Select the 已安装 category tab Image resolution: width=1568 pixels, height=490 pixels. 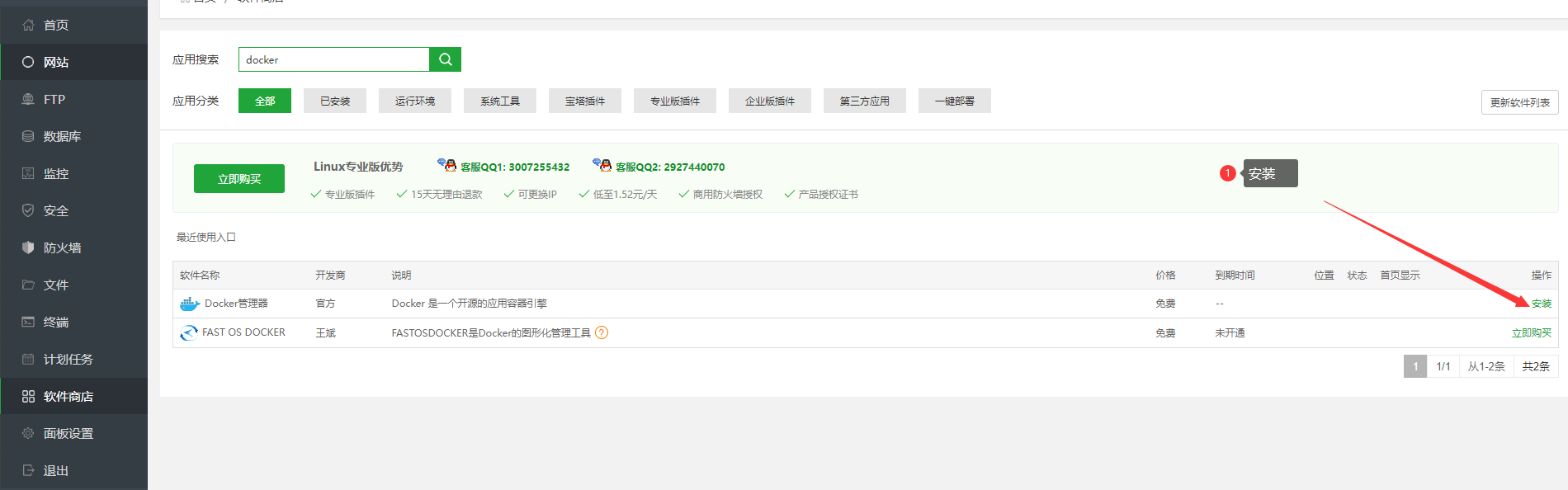(x=335, y=101)
